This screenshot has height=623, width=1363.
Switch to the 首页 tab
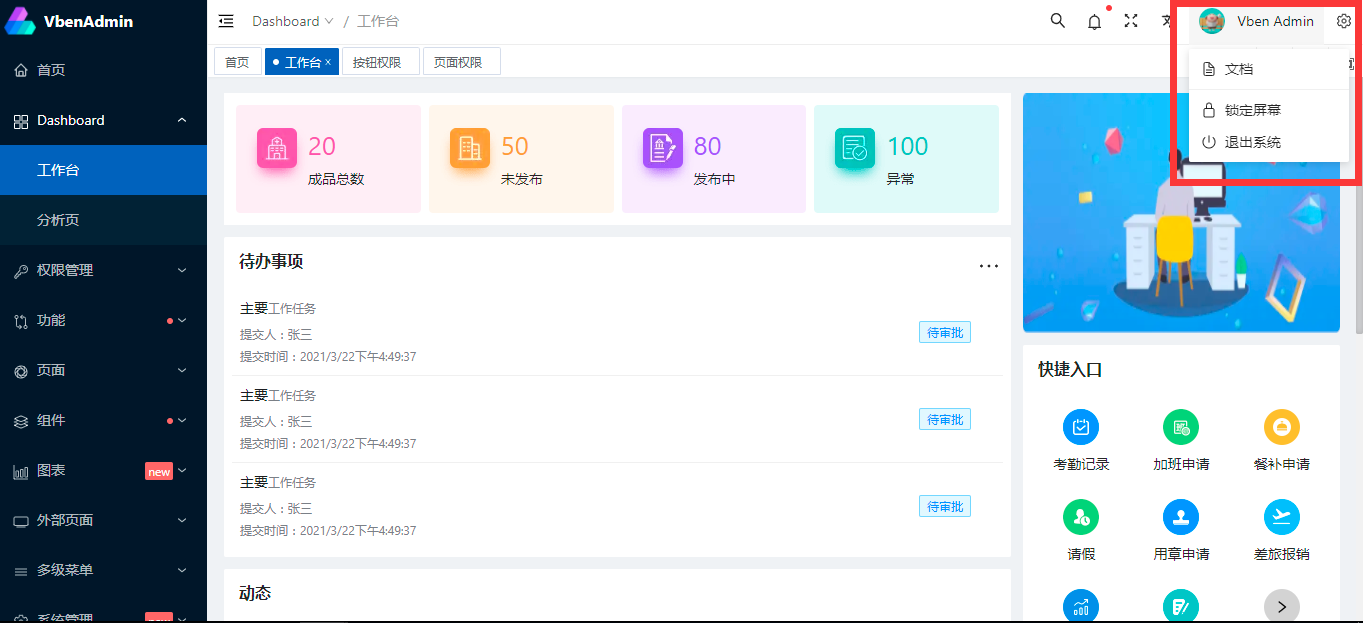tap(237, 62)
